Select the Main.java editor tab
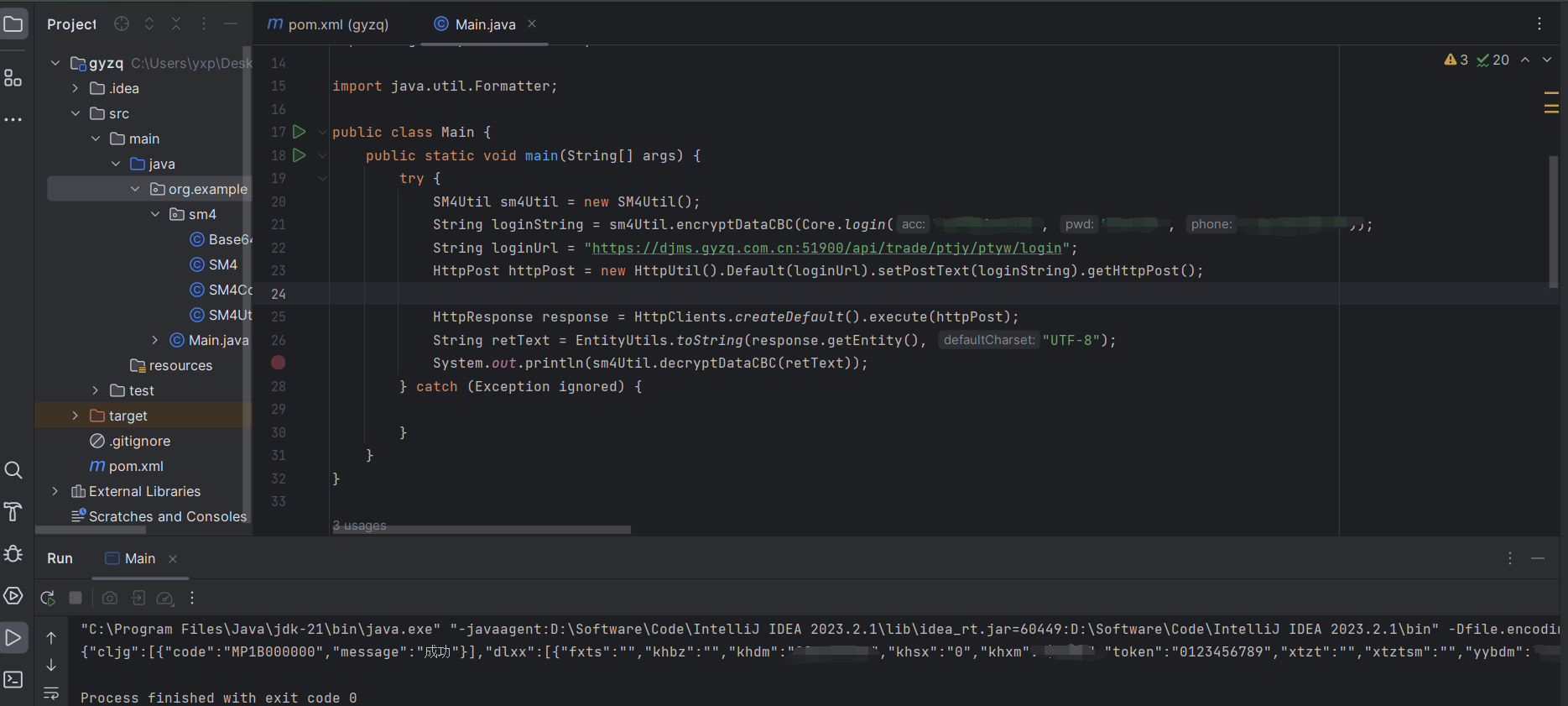The image size is (1568, 706). click(485, 24)
